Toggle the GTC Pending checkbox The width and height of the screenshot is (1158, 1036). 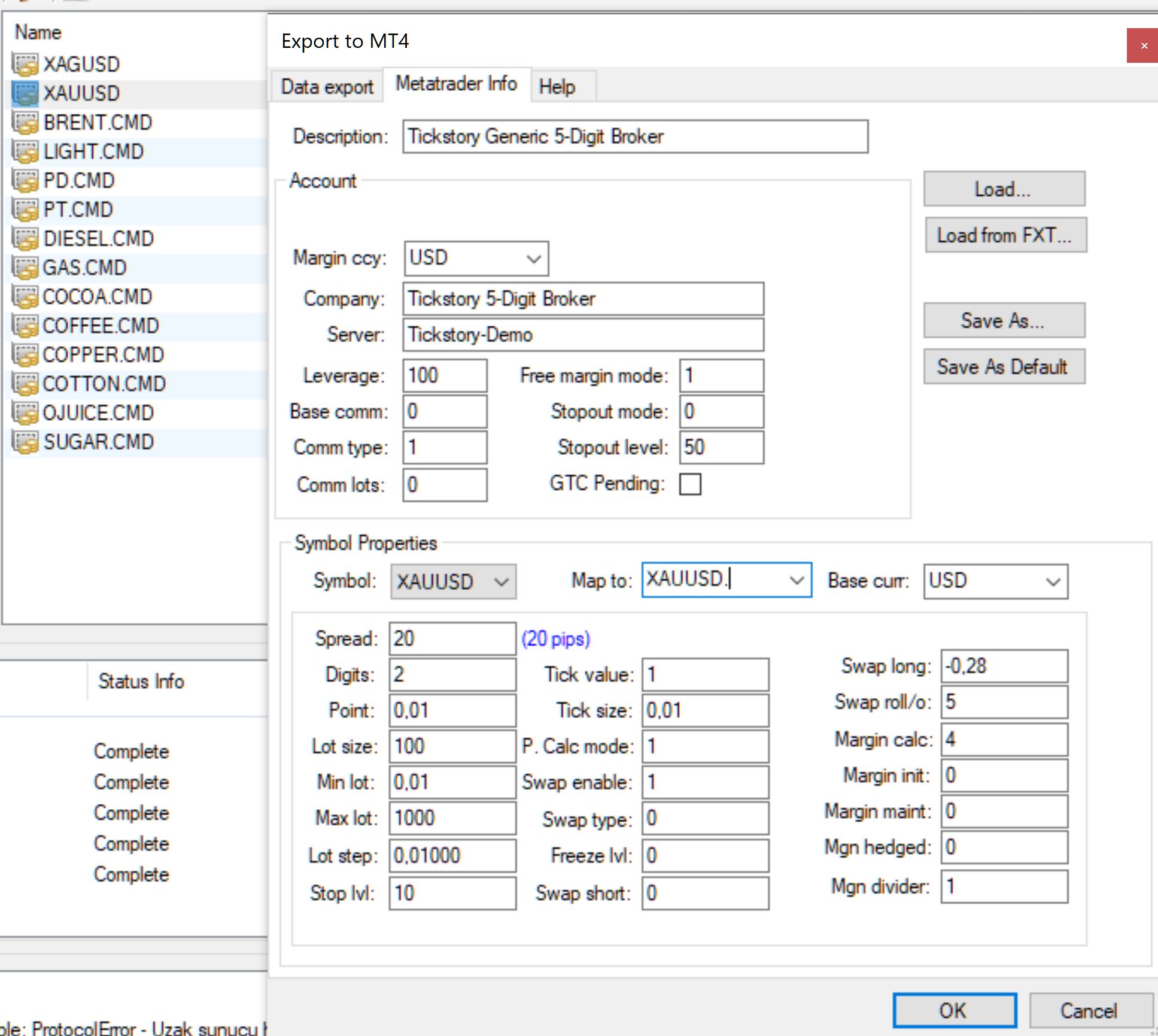tap(690, 484)
